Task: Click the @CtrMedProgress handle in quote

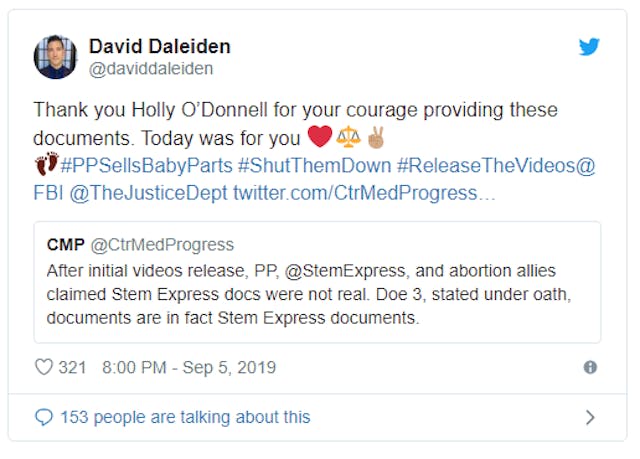Action: click(x=161, y=245)
